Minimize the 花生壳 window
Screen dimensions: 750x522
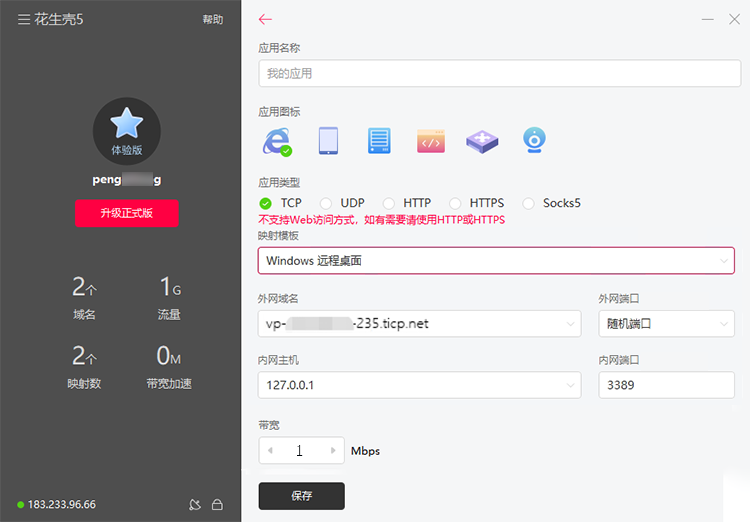[707, 19]
